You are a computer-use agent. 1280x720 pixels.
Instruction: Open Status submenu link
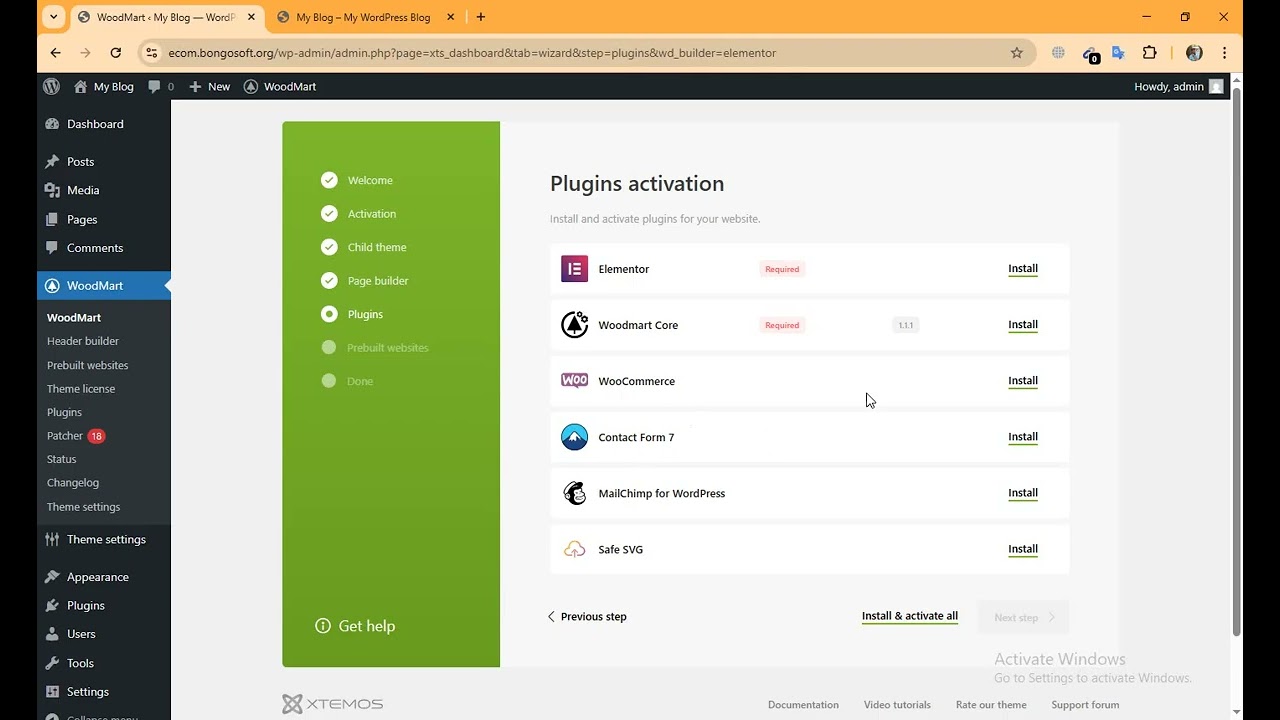coord(62,459)
